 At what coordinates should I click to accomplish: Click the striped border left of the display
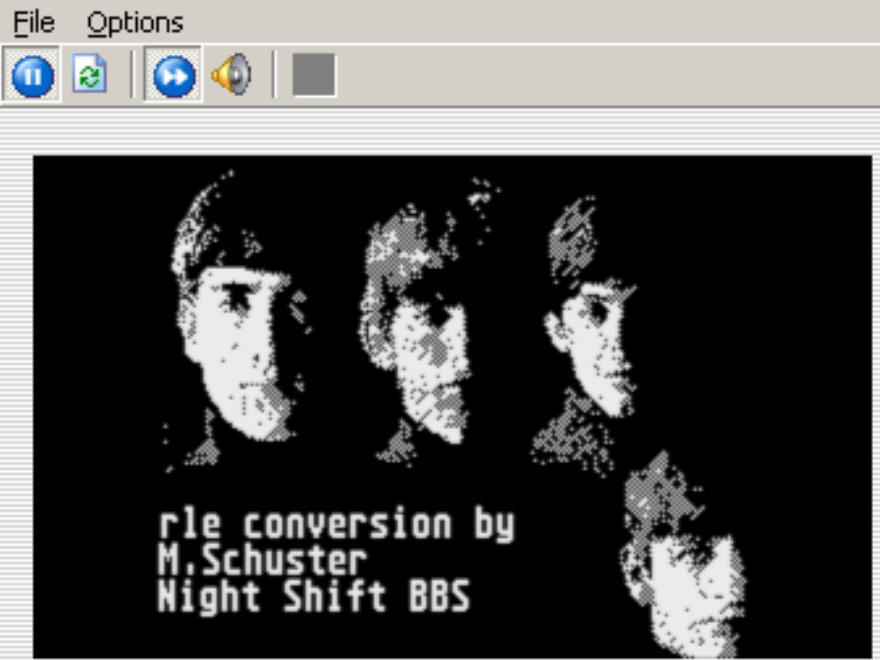click(16, 400)
